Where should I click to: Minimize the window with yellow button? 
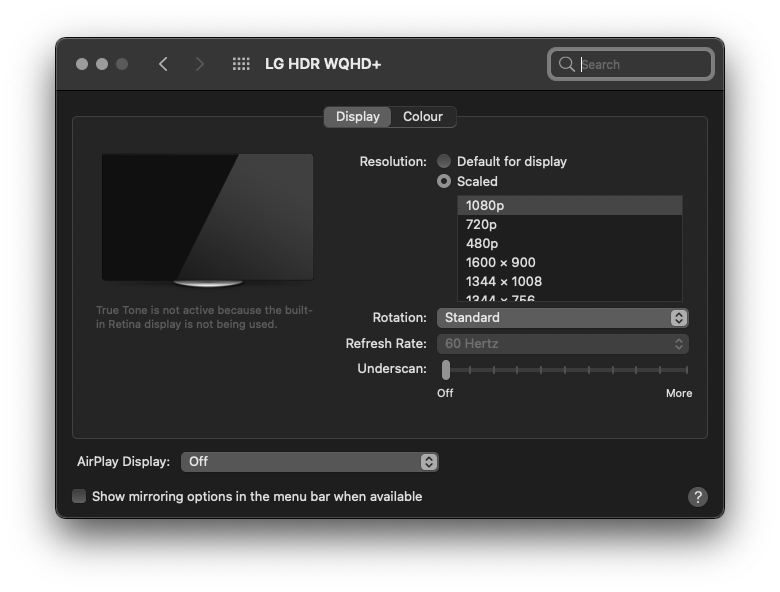[102, 64]
